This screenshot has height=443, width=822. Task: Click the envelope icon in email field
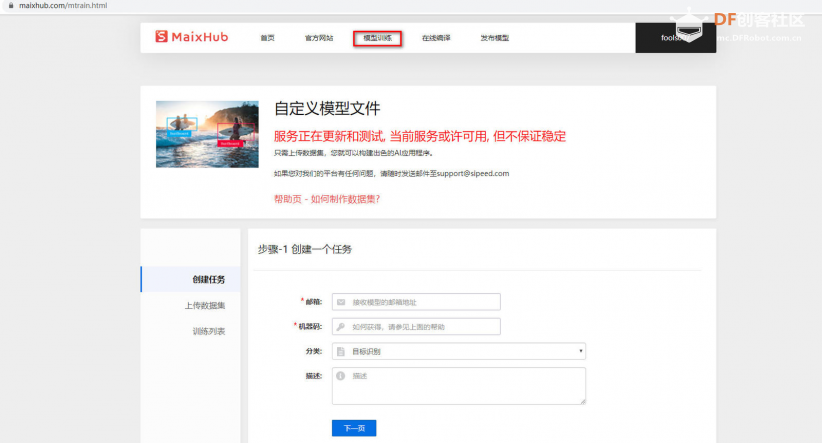point(341,302)
